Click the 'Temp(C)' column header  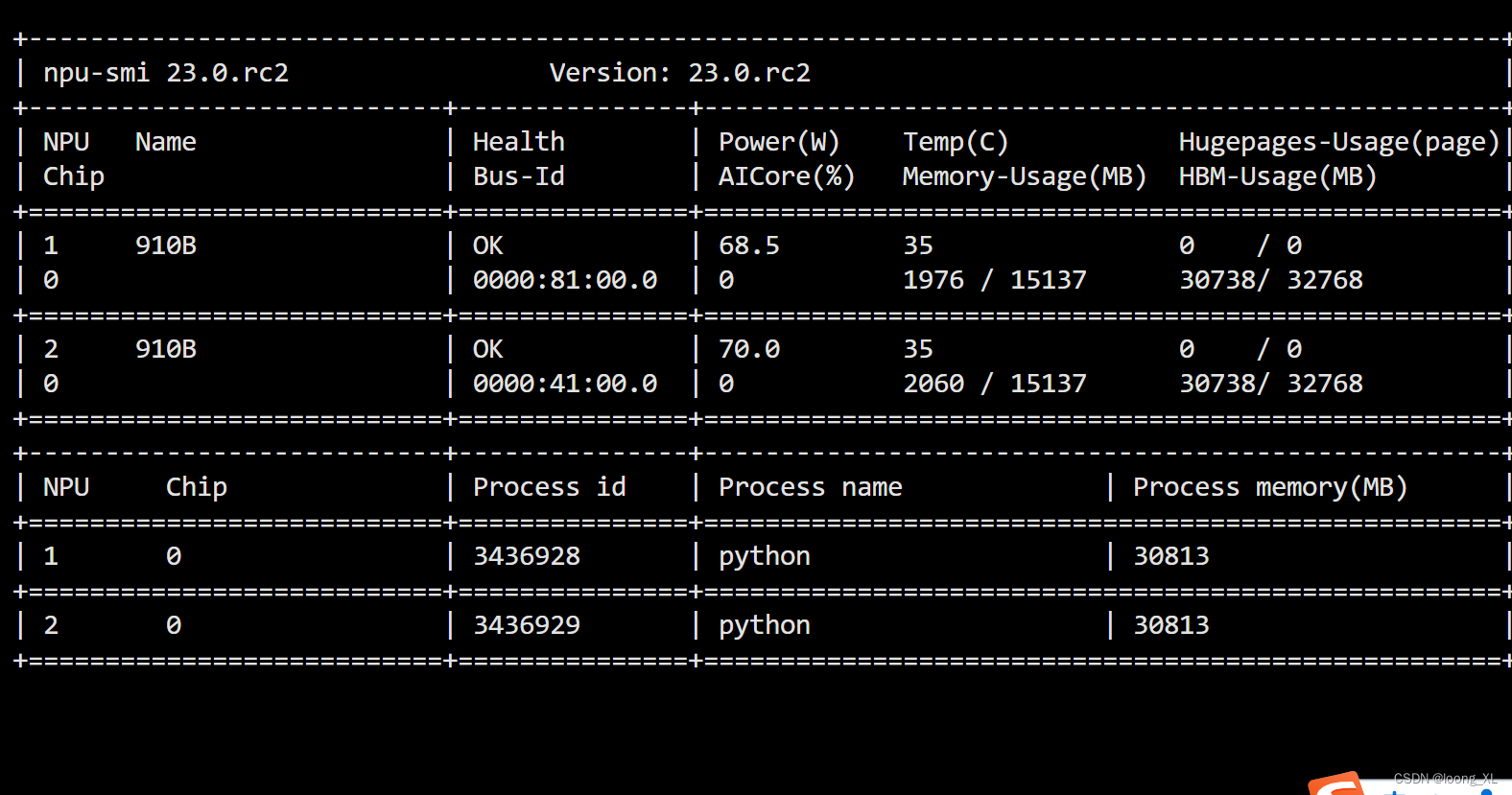(956, 142)
